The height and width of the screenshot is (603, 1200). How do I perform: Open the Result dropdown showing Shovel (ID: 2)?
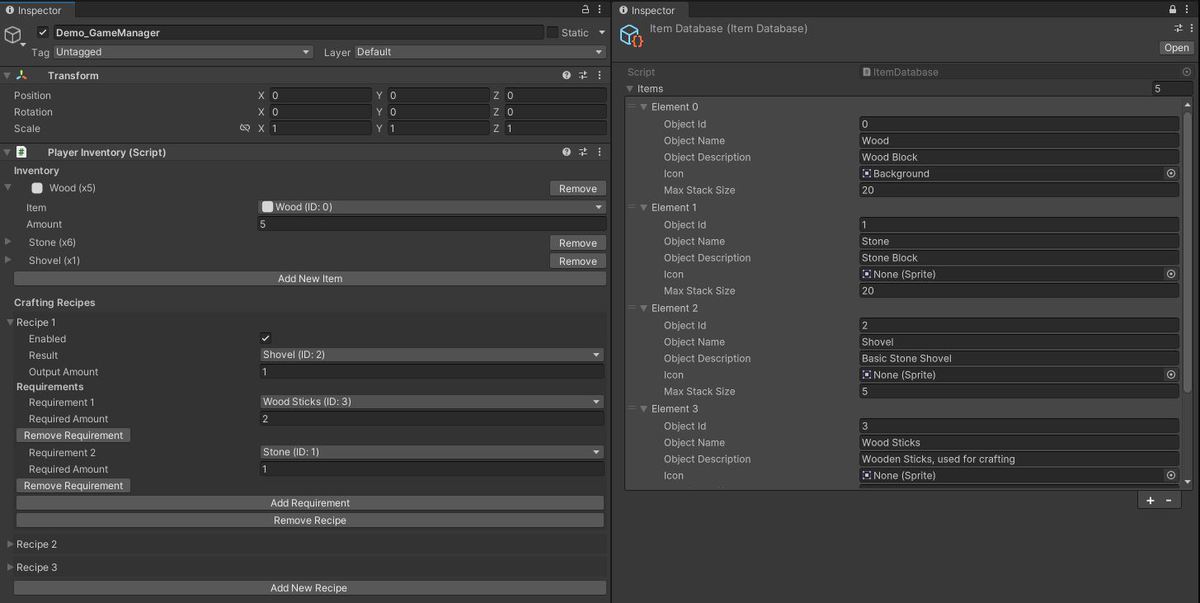(428, 354)
